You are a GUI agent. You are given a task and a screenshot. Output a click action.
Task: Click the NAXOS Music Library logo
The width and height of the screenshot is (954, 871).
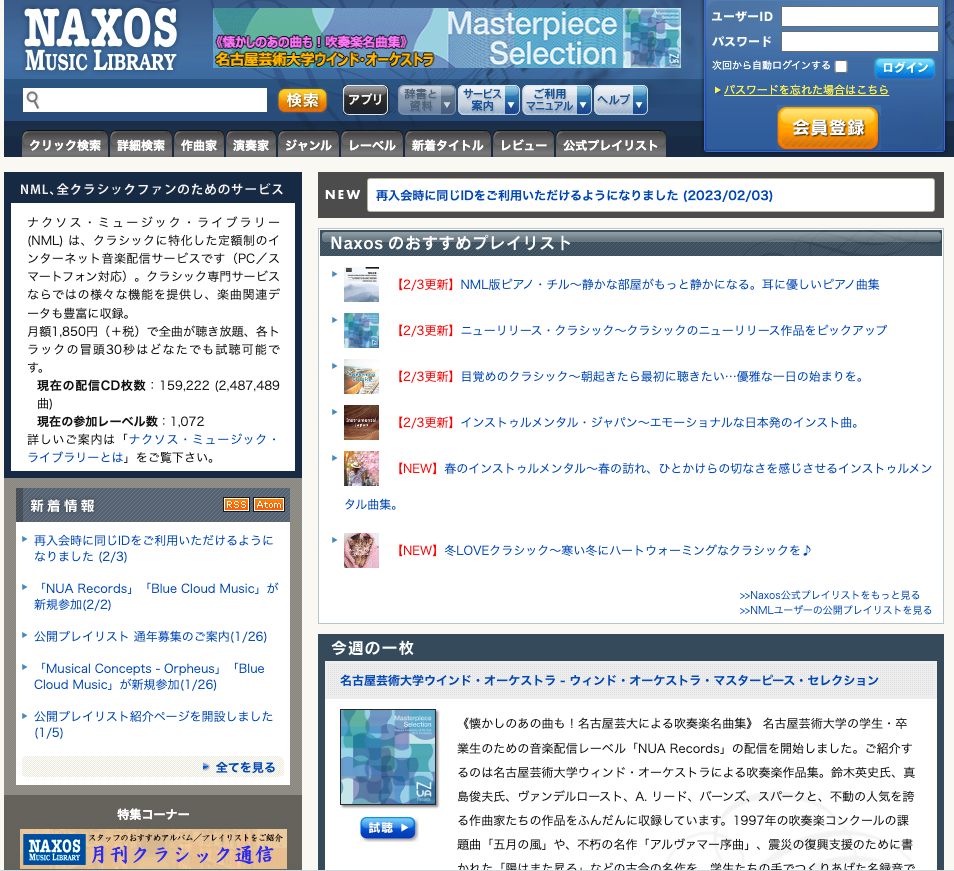coord(100,40)
